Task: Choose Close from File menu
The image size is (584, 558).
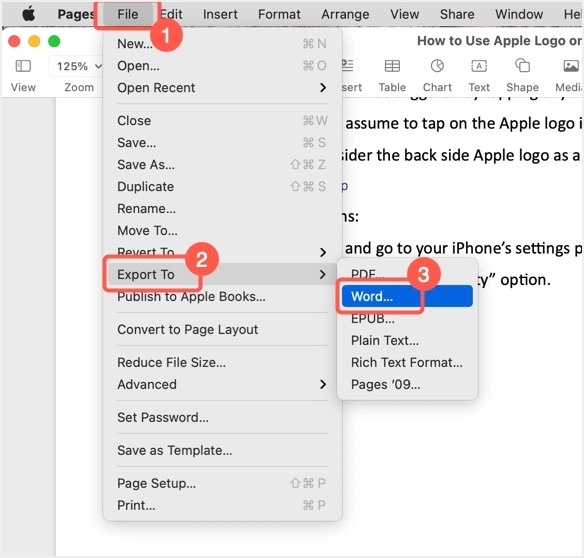Action: [x=222, y=121]
